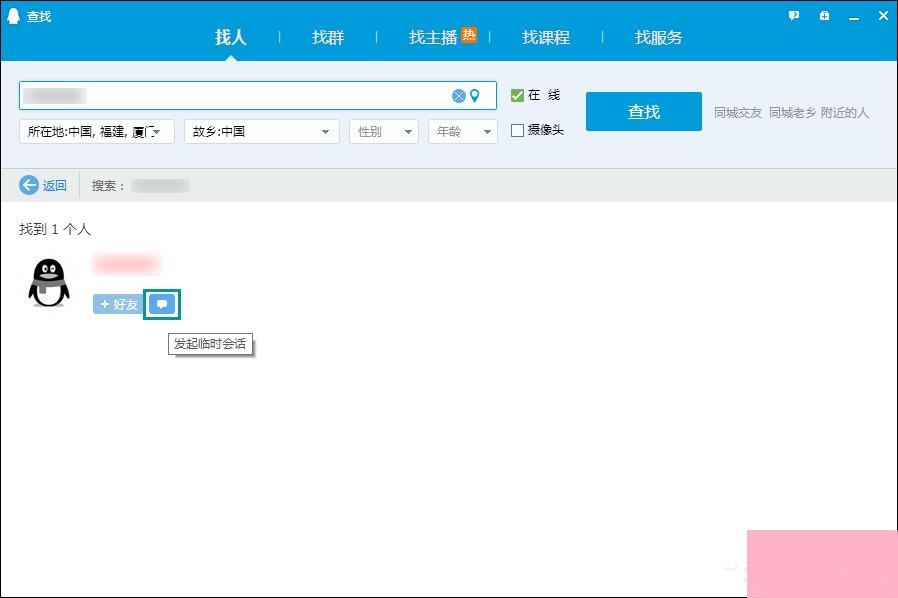Screen dimensions: 898x598
Task: Focus the search keyword input field
Action: click(258, 95)
